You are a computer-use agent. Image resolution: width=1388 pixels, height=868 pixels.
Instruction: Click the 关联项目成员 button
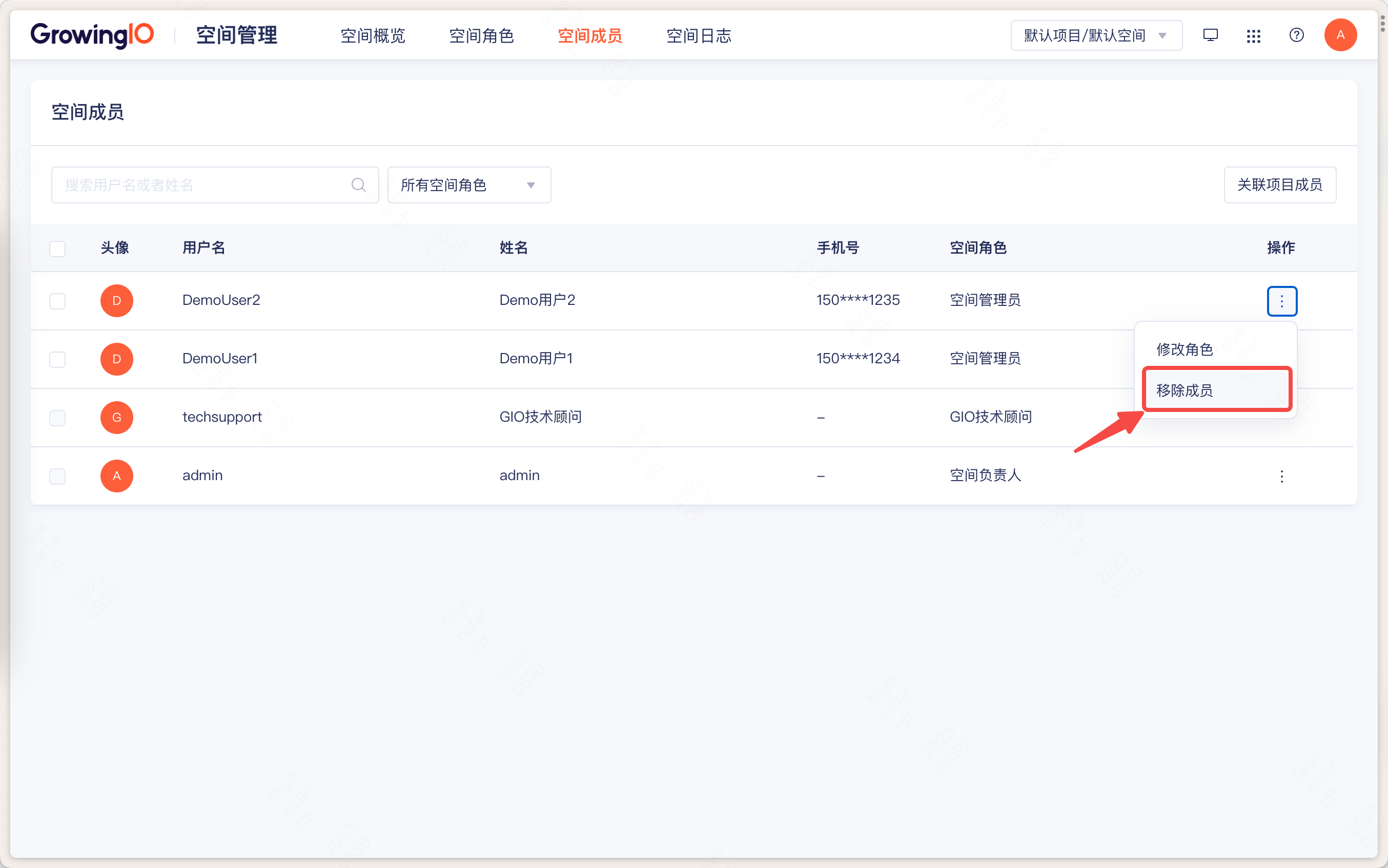[x=1279, y=185]
